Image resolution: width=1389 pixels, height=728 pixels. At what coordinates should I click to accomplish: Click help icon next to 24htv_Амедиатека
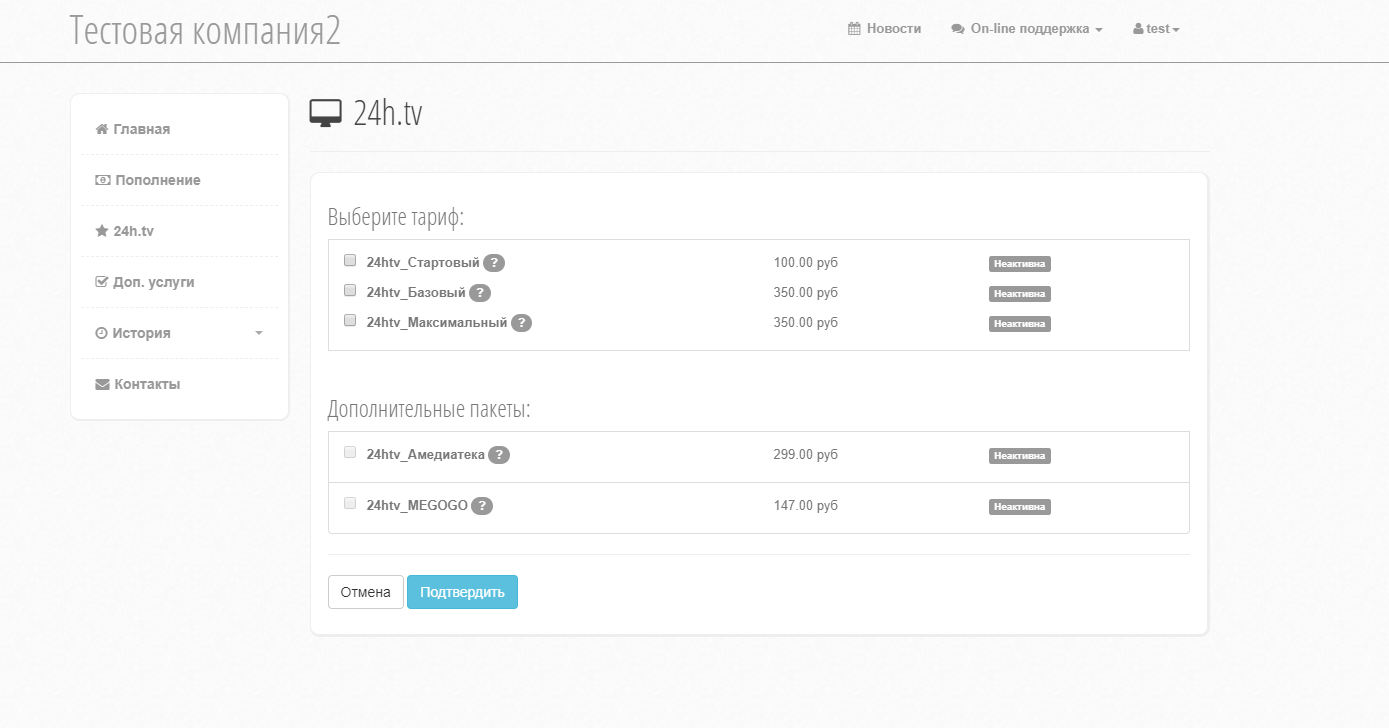click(499, 455)
